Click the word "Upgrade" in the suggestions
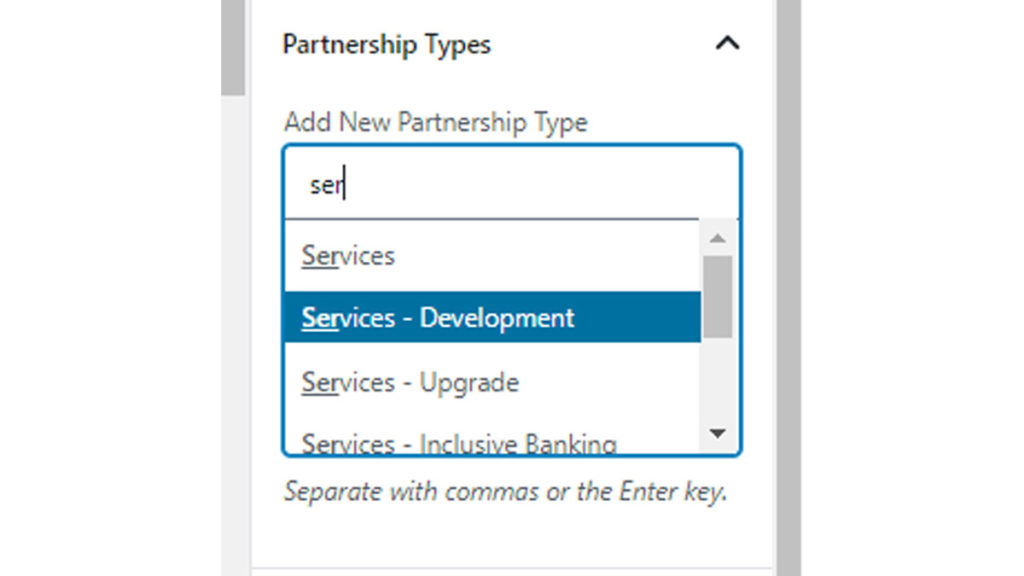Screen dimensions: 1024x576 (x=469, y=382)
